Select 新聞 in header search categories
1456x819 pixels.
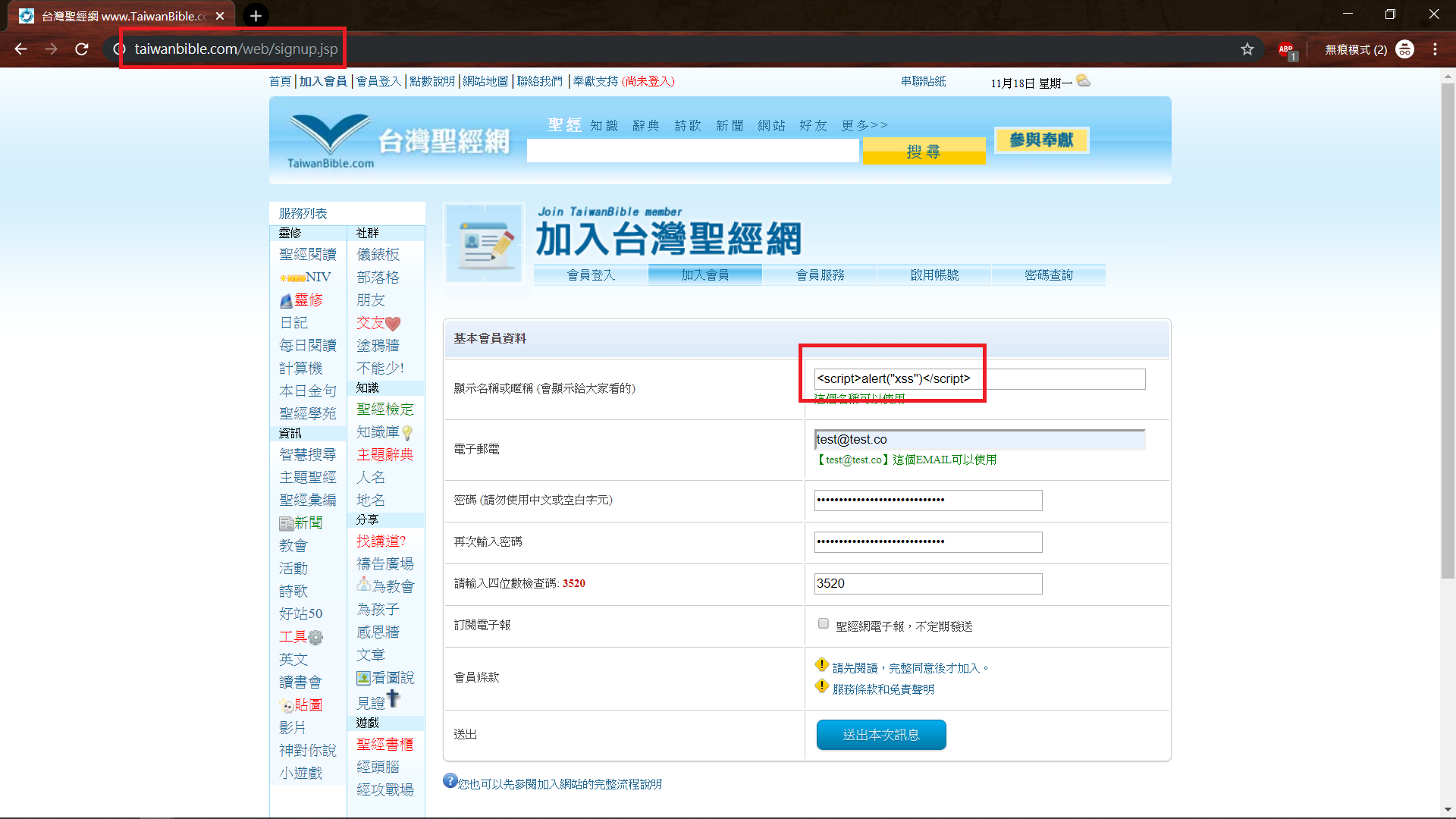[730, 125]
